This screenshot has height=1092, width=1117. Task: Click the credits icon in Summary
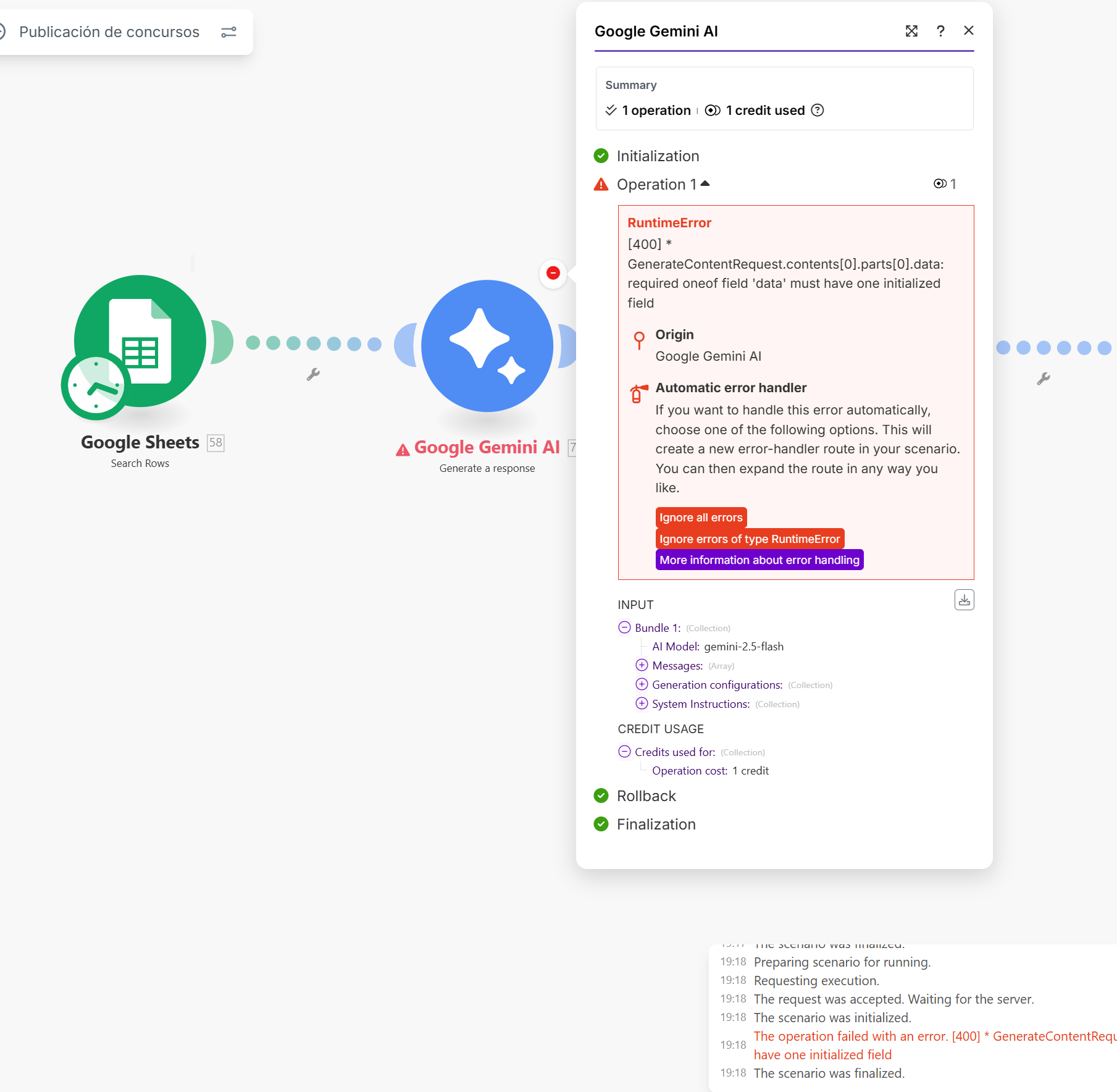coord(713,110)
